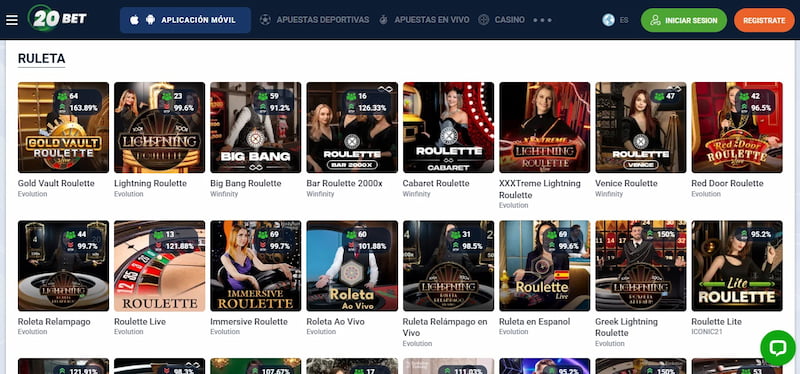The width and height of the screenshot is (800, 374).
Task: Open the Immersive Roulette thumbnail
Action: pos(256,266)
